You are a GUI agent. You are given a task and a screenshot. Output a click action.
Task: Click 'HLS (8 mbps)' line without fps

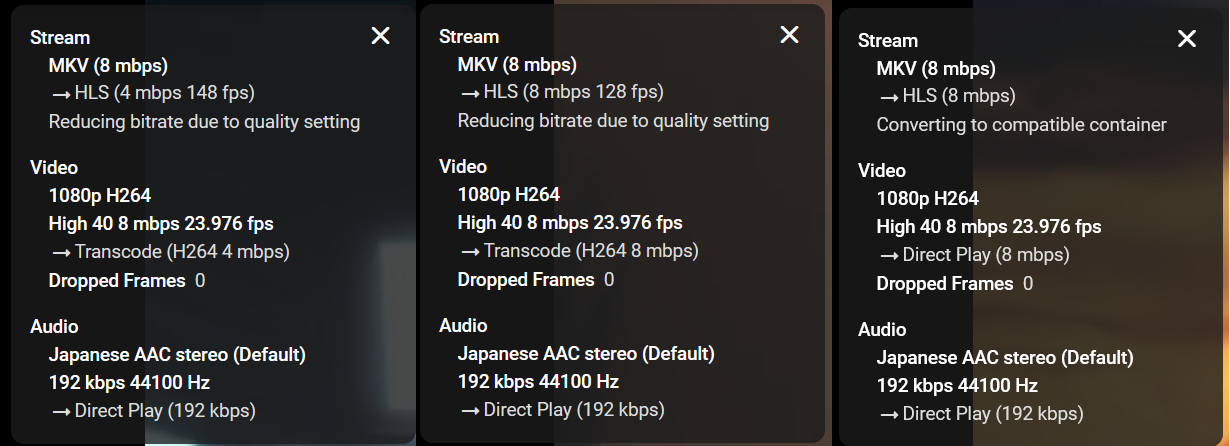tap(946, 96)
